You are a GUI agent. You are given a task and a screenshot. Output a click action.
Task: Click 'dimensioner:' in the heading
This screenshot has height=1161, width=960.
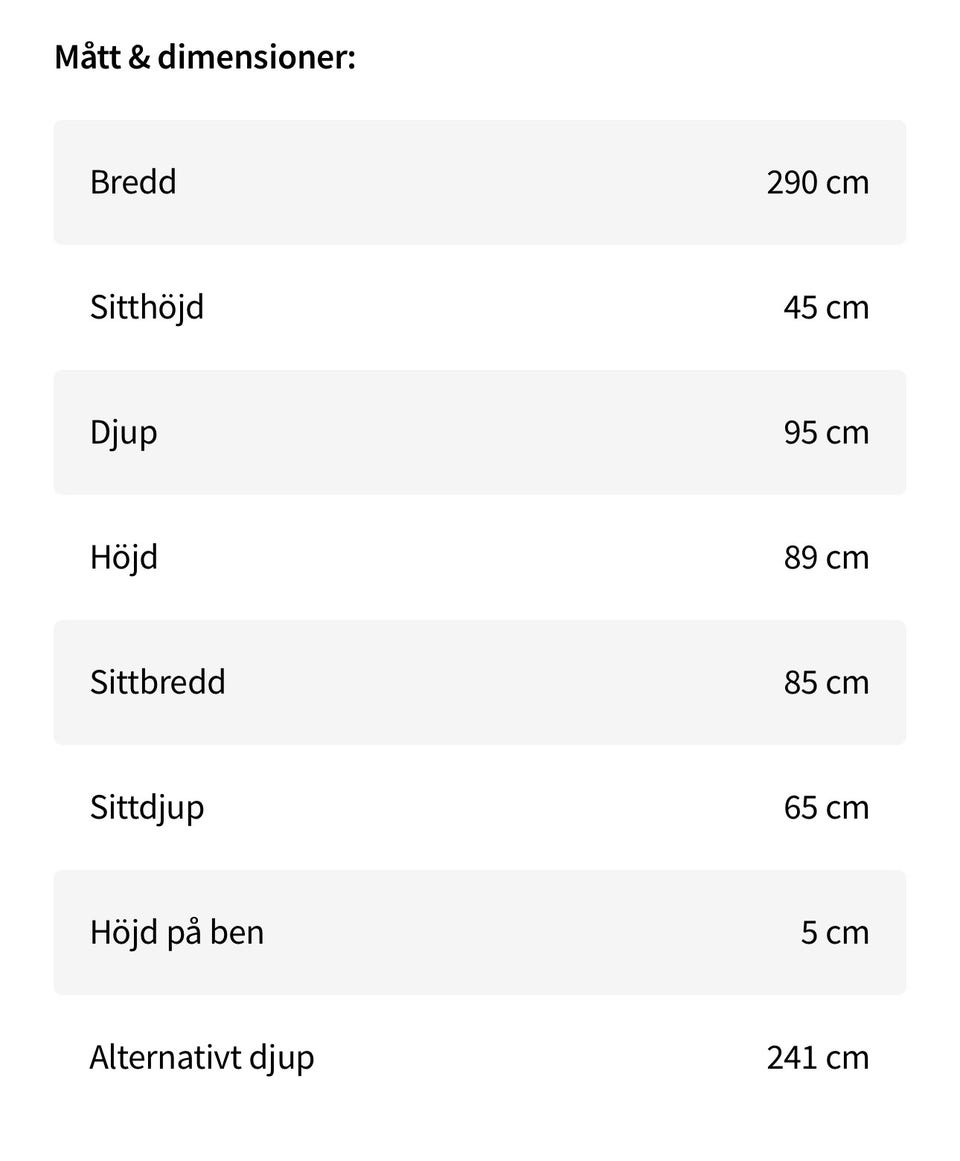pos(256,57)
